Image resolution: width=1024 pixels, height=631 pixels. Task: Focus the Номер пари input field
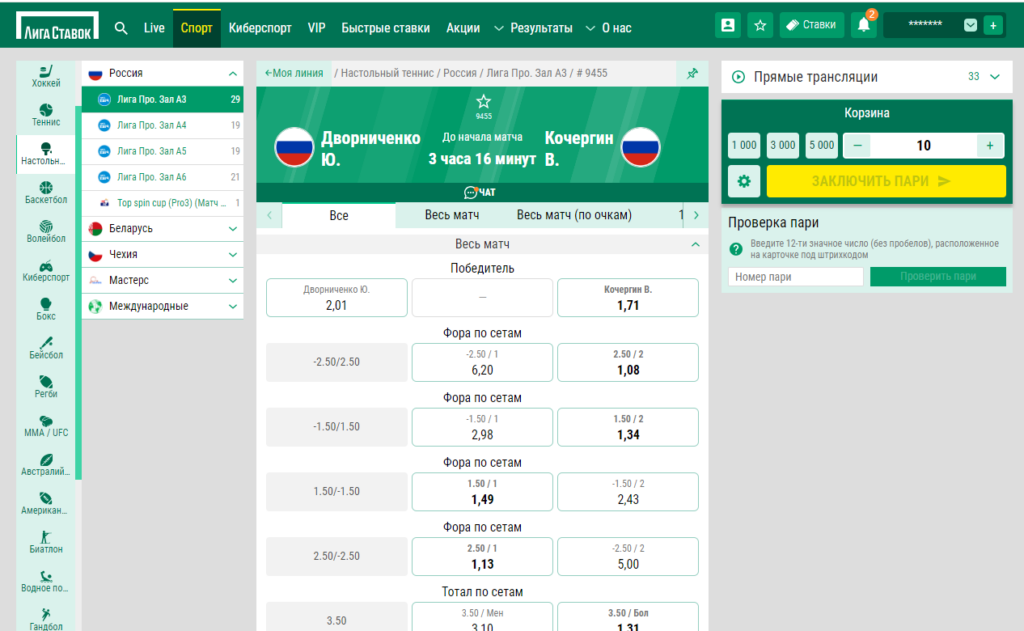pos(795,277)
